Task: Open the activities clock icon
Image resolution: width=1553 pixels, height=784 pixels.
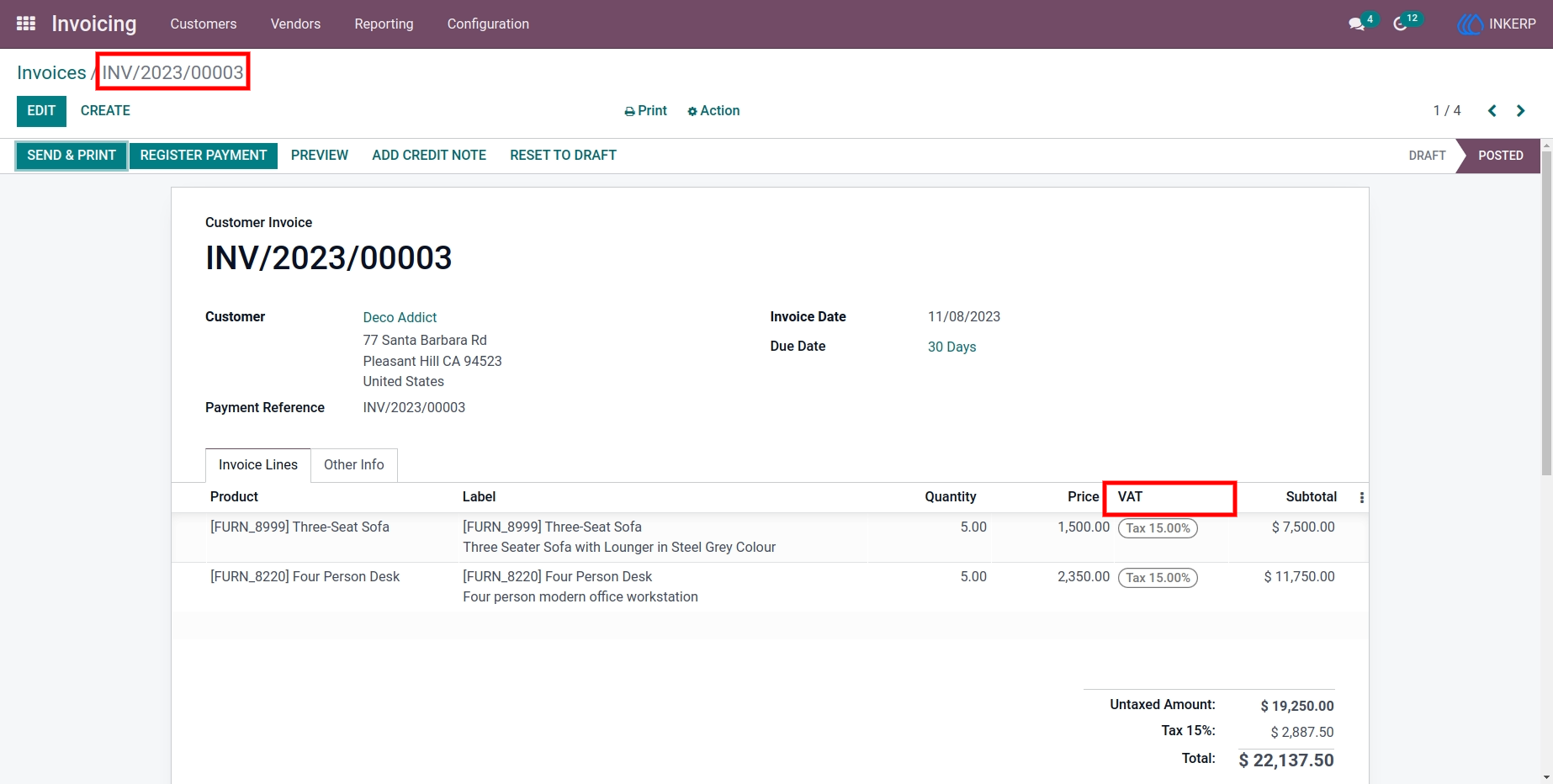Action: [1400, 24]
